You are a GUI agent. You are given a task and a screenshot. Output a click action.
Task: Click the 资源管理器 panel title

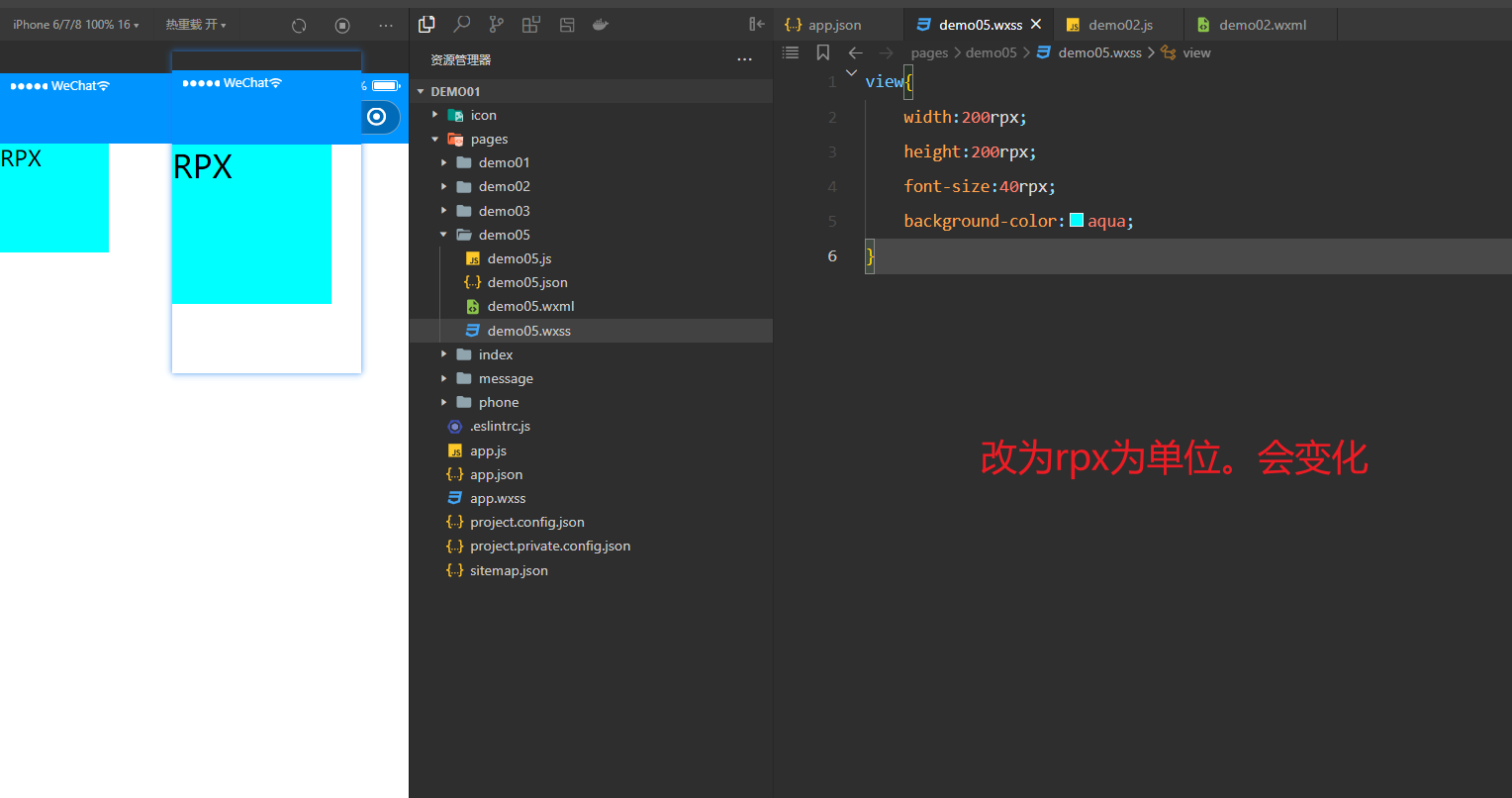pyautogui.click(x=460, y=60)
